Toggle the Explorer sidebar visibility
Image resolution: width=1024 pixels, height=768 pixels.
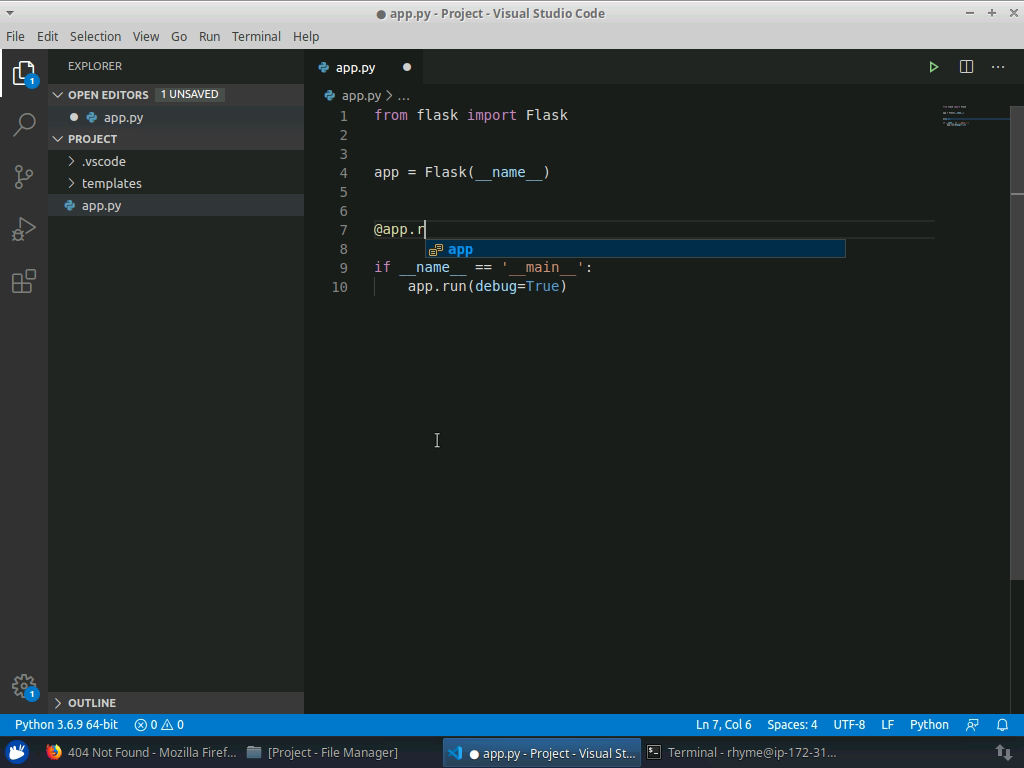coord(24,72)
